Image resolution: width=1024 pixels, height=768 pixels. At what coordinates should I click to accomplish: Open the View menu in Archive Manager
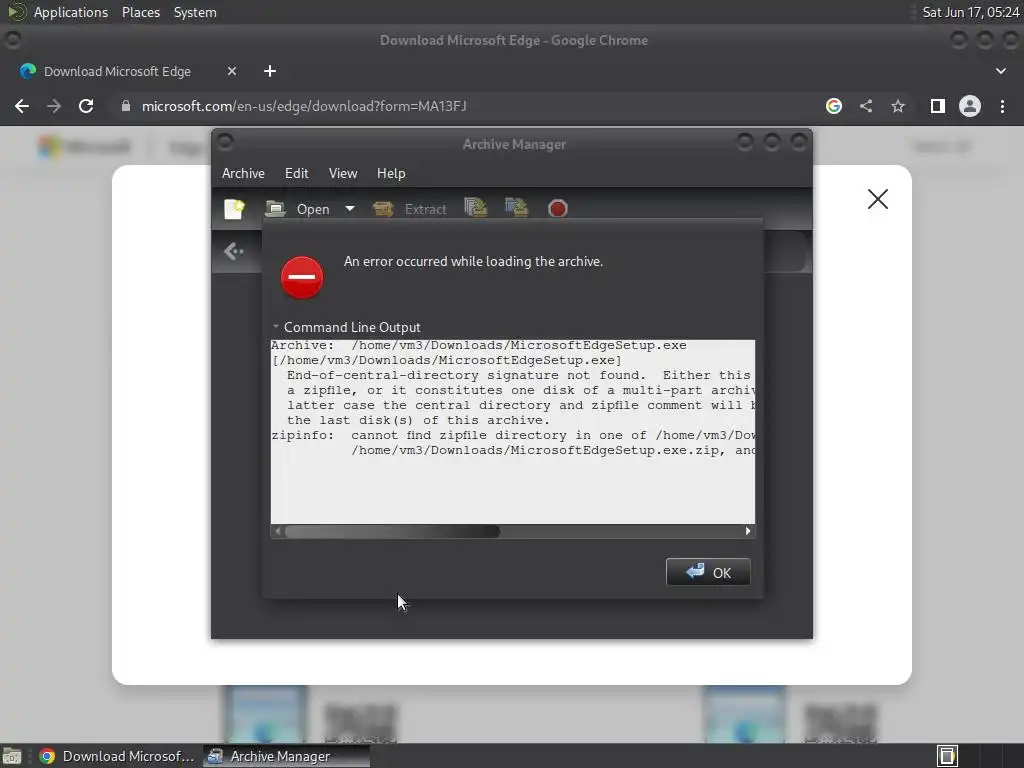[x=343, y=173]
